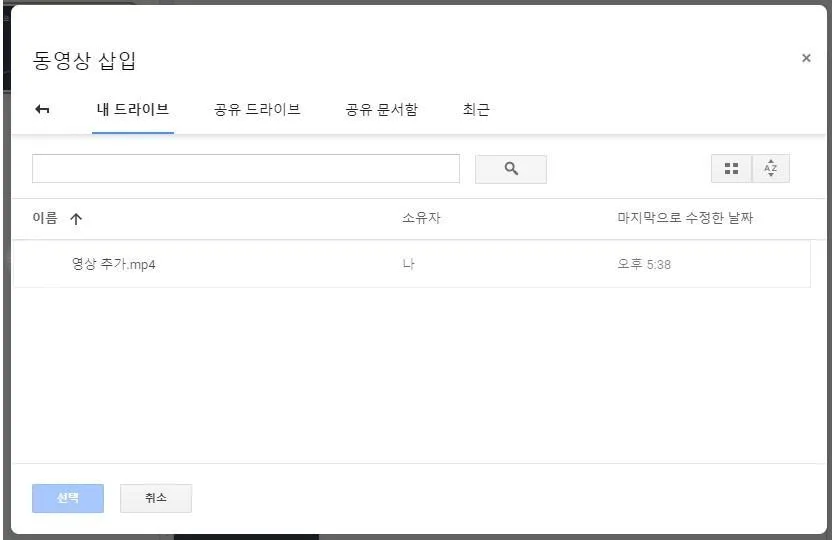Switch to the 공유 드라이브 tab
Screen dimensions: 832x540
[x=257, y=110]
